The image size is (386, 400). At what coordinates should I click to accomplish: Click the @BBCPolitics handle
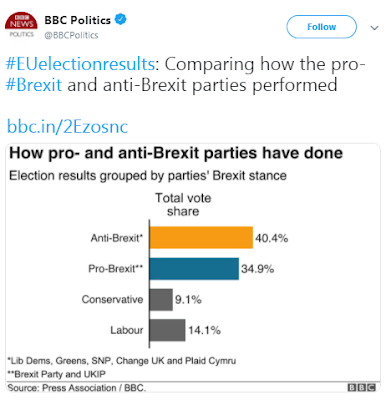[x=71, y=35]
